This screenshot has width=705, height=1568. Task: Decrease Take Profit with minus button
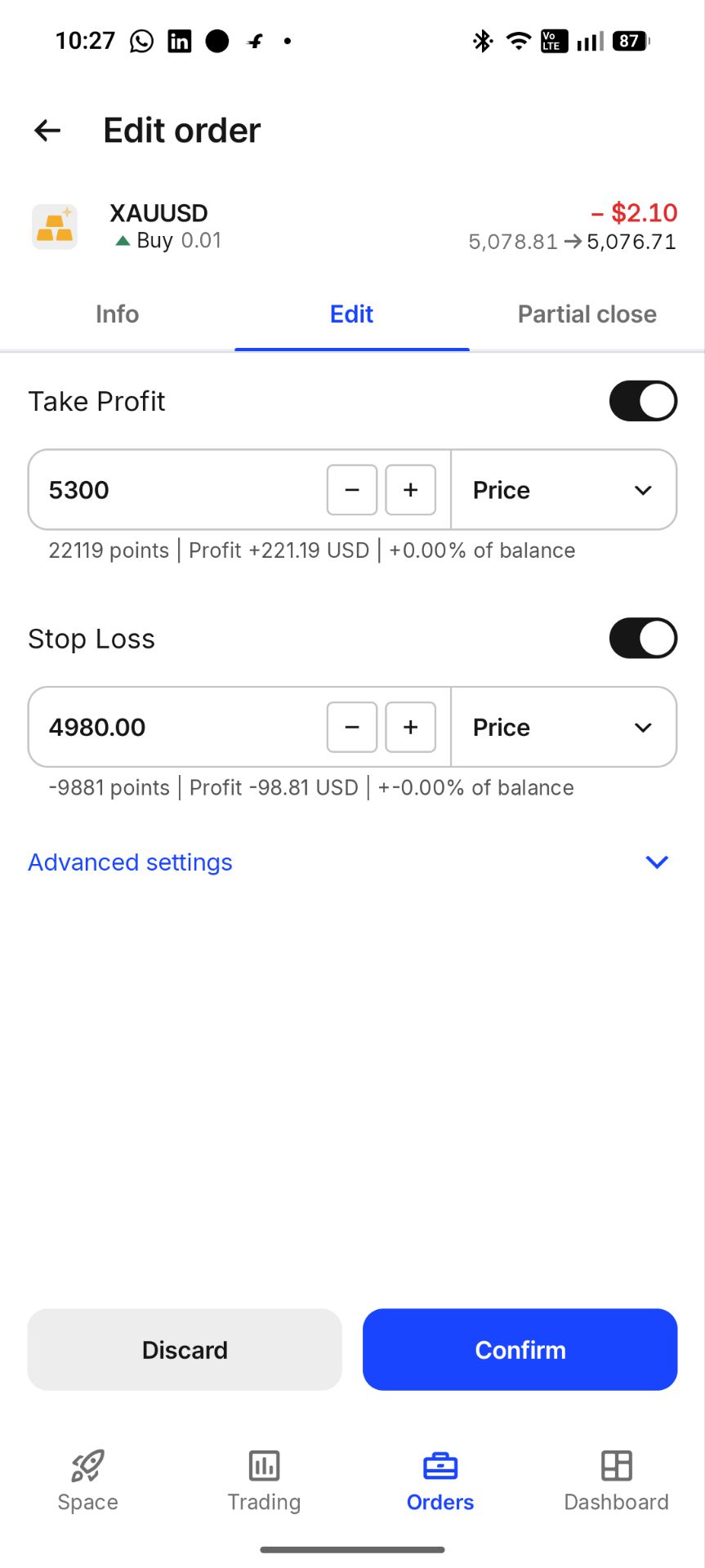[x=352, y=490]
